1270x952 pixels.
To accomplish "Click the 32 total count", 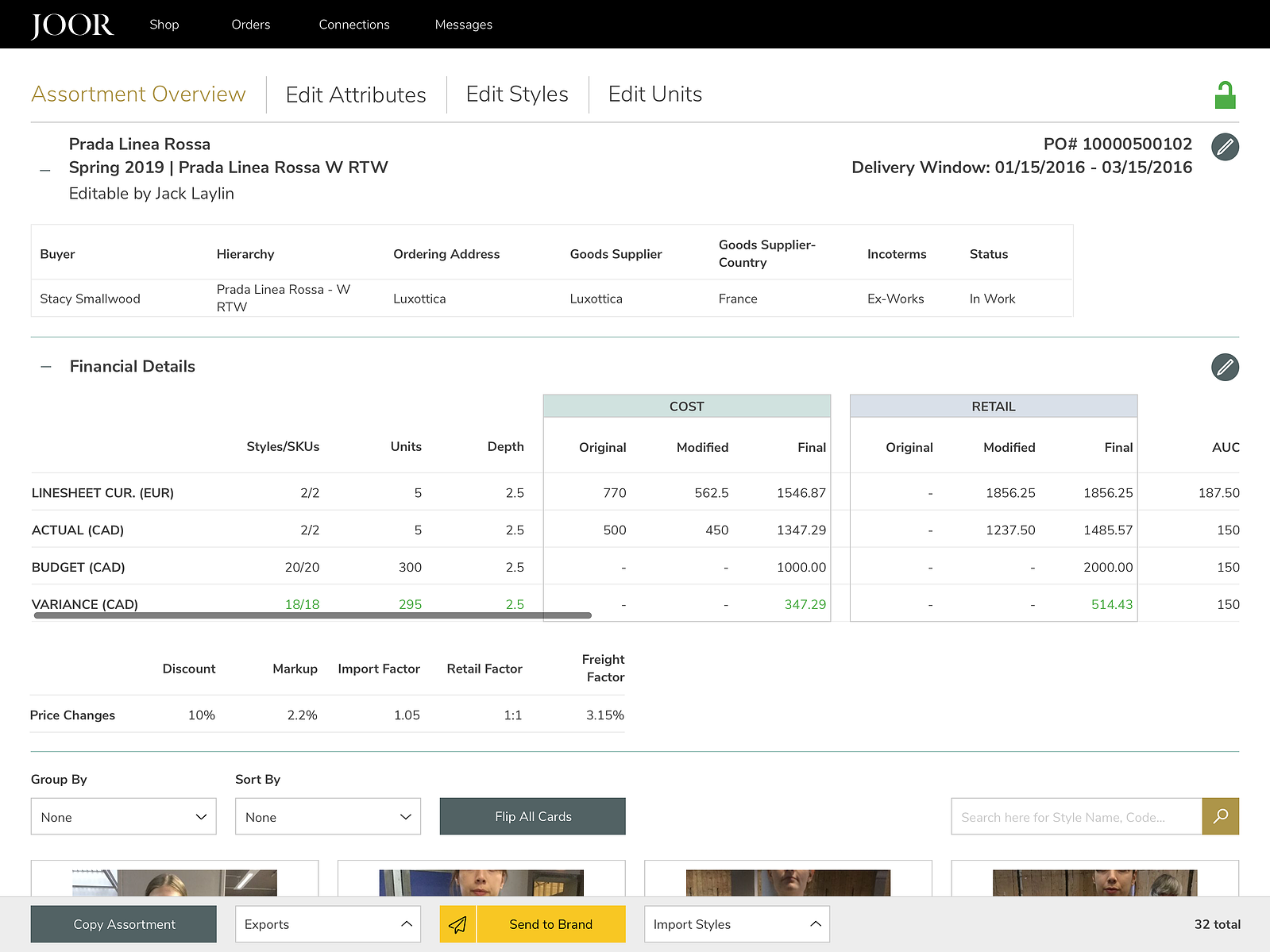I will (1217, 924).
